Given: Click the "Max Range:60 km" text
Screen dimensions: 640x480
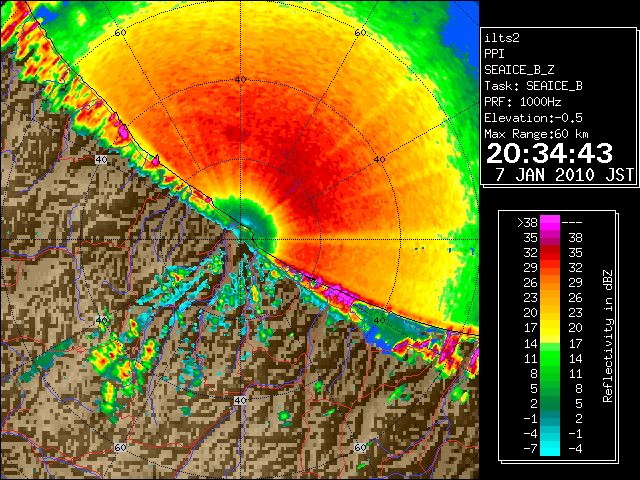Looking at the screenshot, I should pos(536,134).
